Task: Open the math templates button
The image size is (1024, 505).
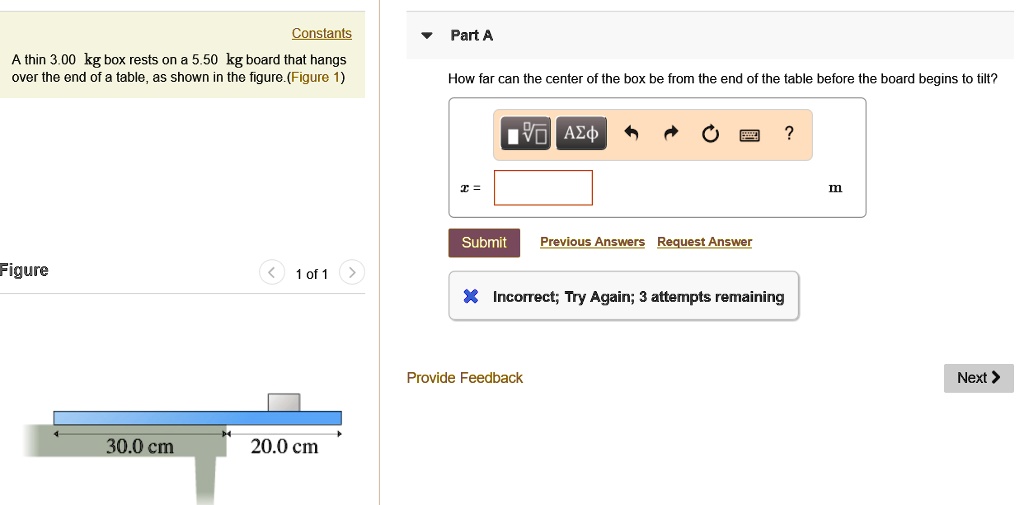Action: [526, 133]
